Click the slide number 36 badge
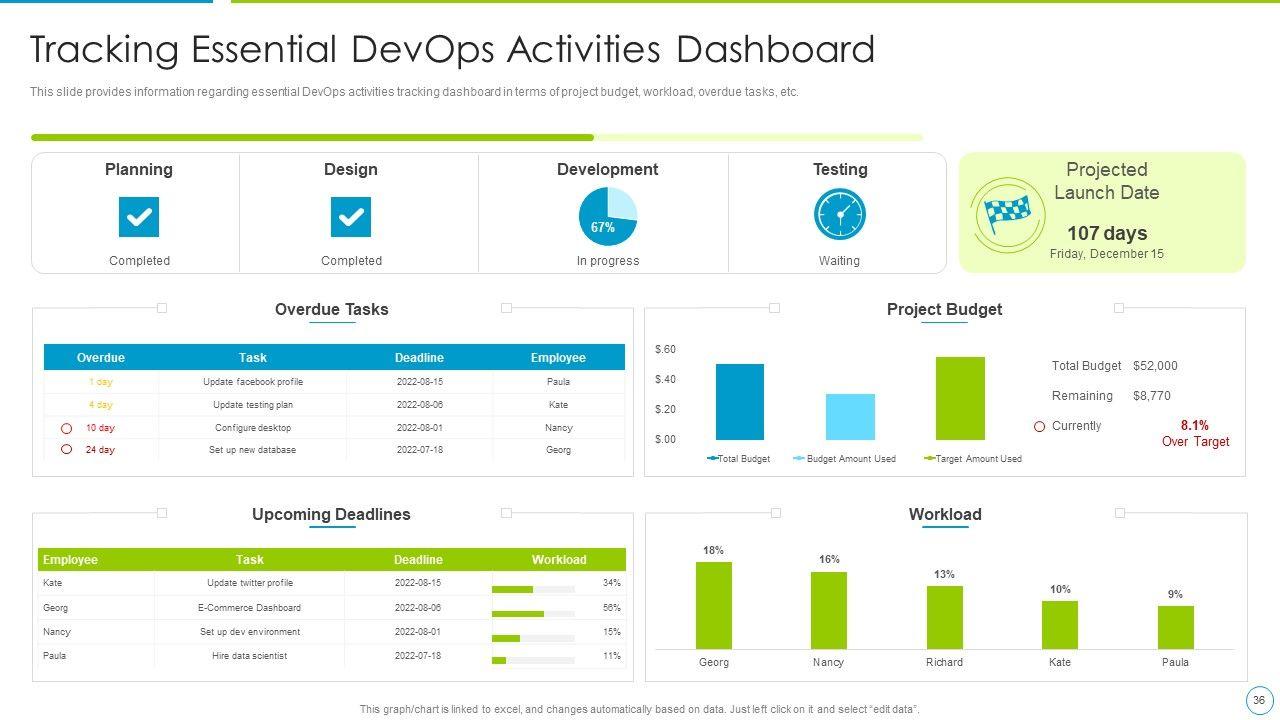Screen dimensions: 1280x720 pyautogui.click(x=1258, y=700)
